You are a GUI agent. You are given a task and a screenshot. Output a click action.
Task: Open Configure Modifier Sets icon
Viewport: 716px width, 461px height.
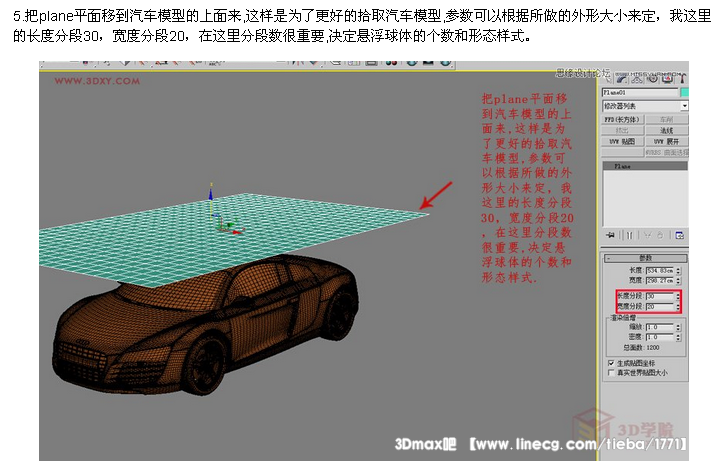pyautogui.click(x=679, y=235)
